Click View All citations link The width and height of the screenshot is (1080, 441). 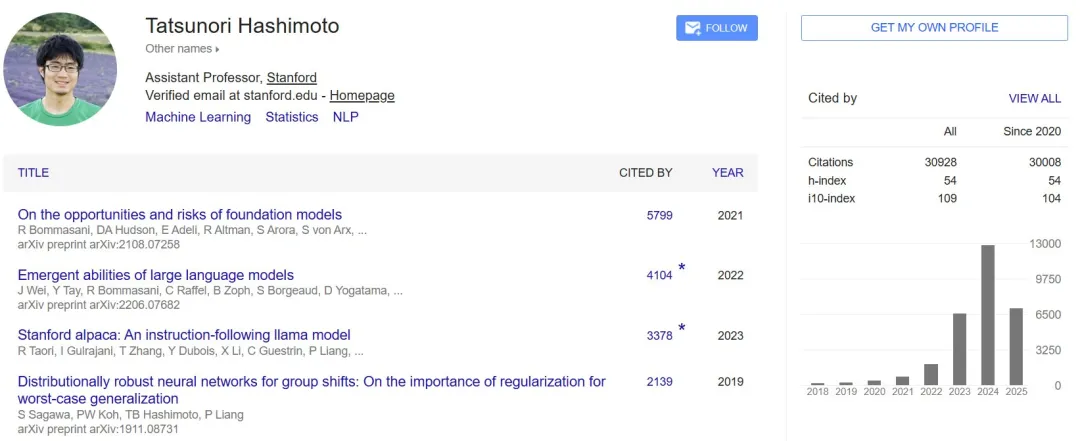1035,99
